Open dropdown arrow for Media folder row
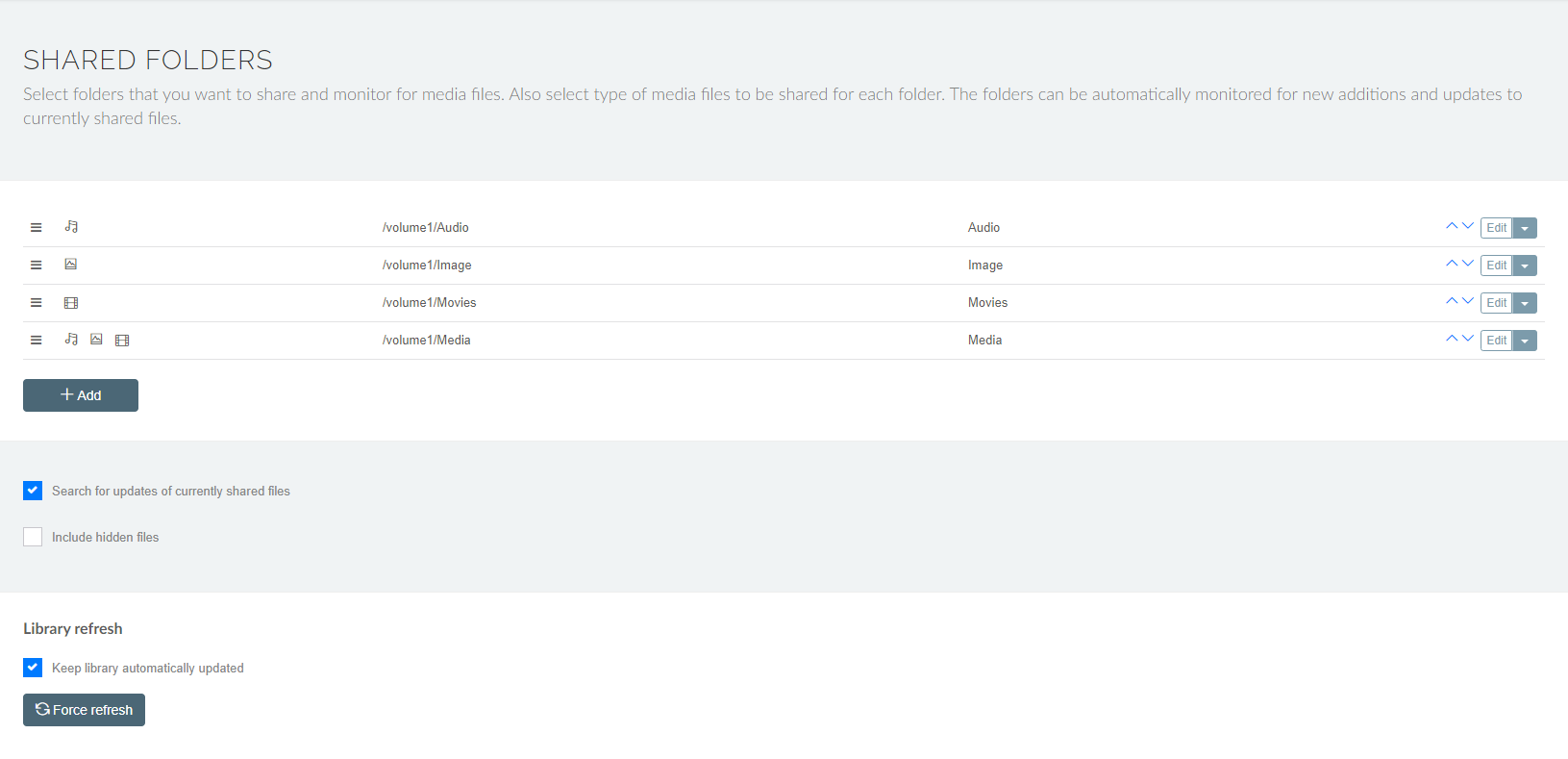The width and height of the screenshot is (1568, 759). tap(1525, 341)
